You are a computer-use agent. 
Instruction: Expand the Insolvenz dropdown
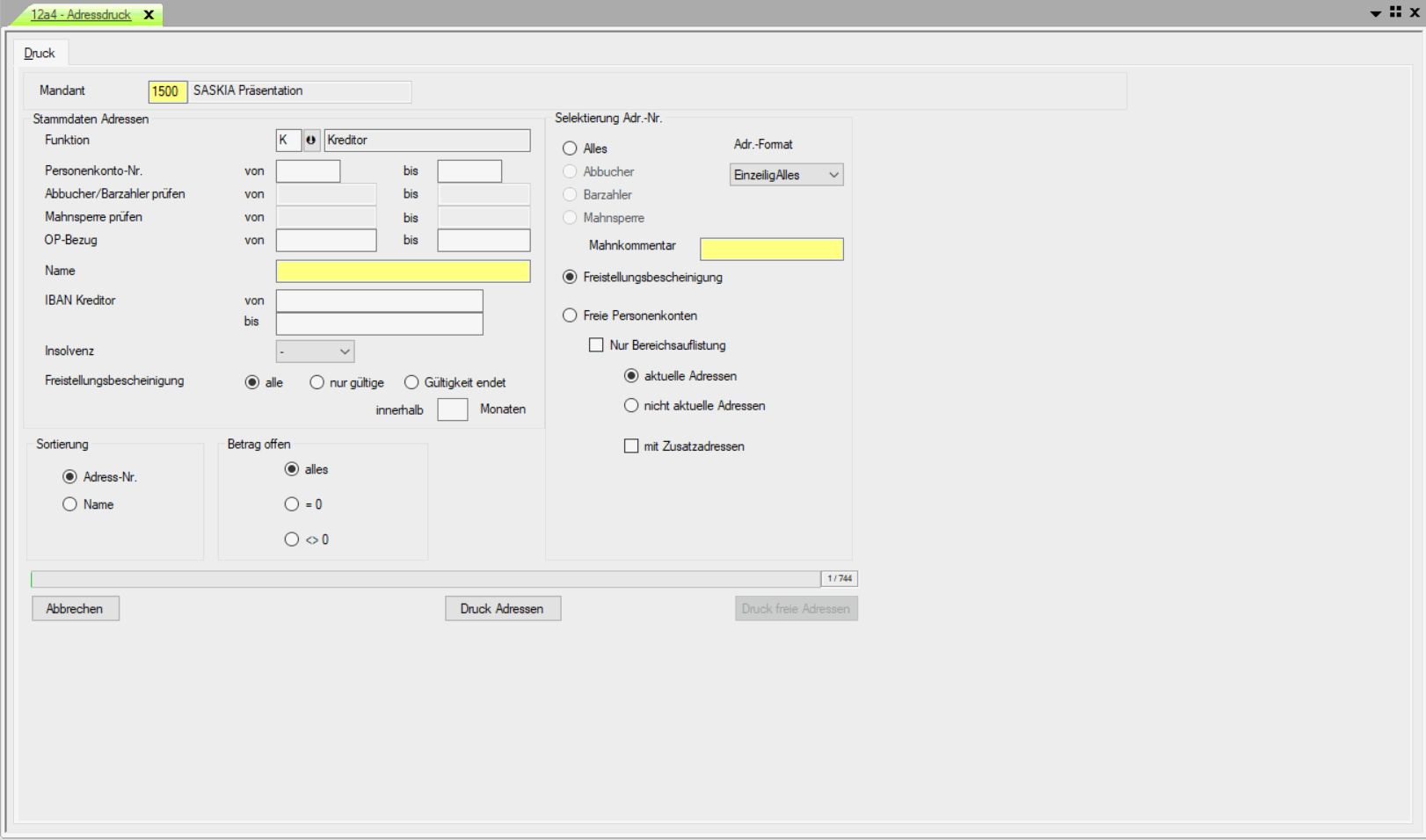(315, 351)
